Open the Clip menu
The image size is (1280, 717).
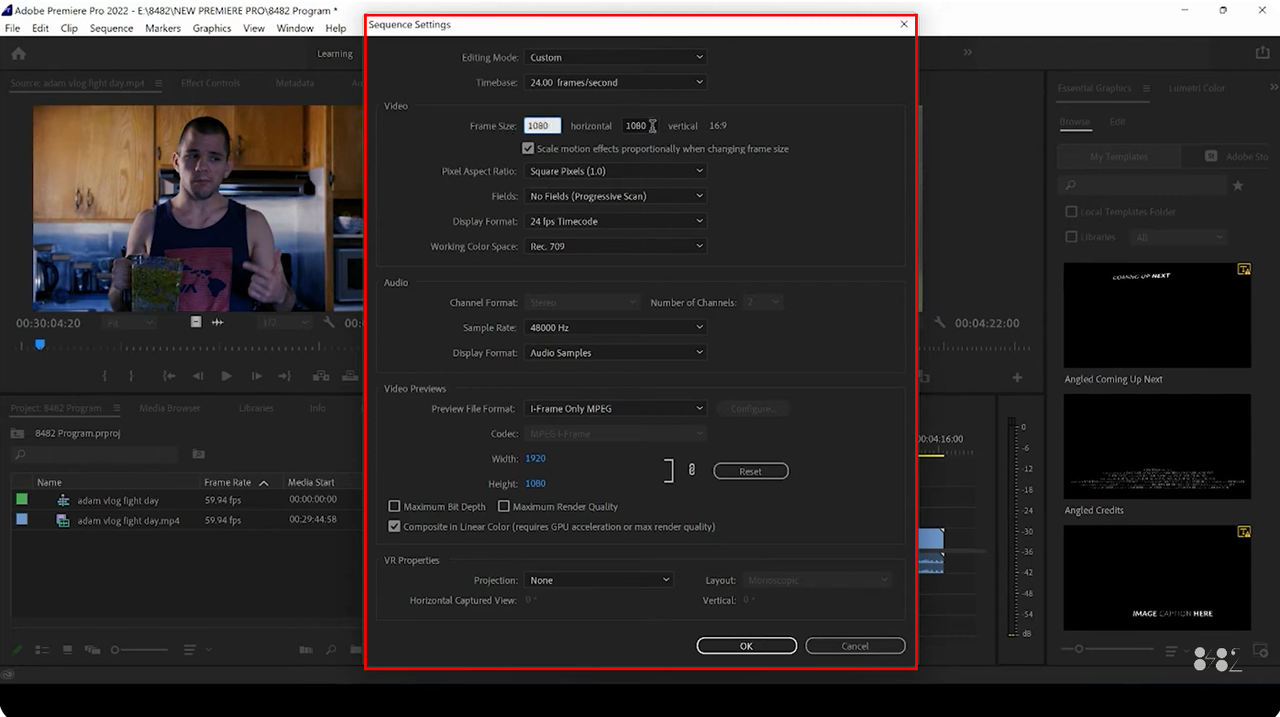(x=69, y=28)
